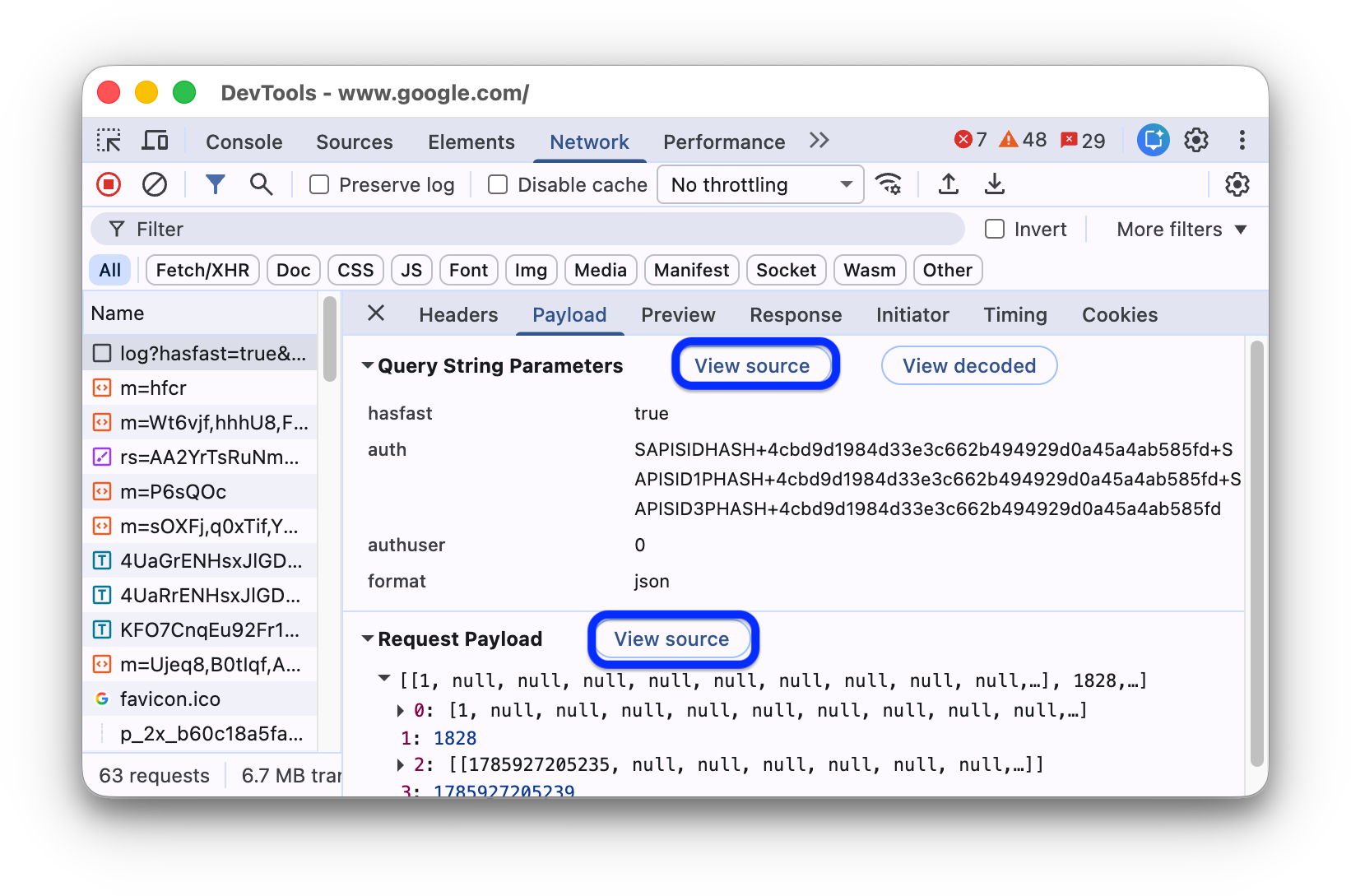Viewport: 1351px width, 896px height.
Task: Open the No throttling dropdown
Action: click(x=760, y=184)
